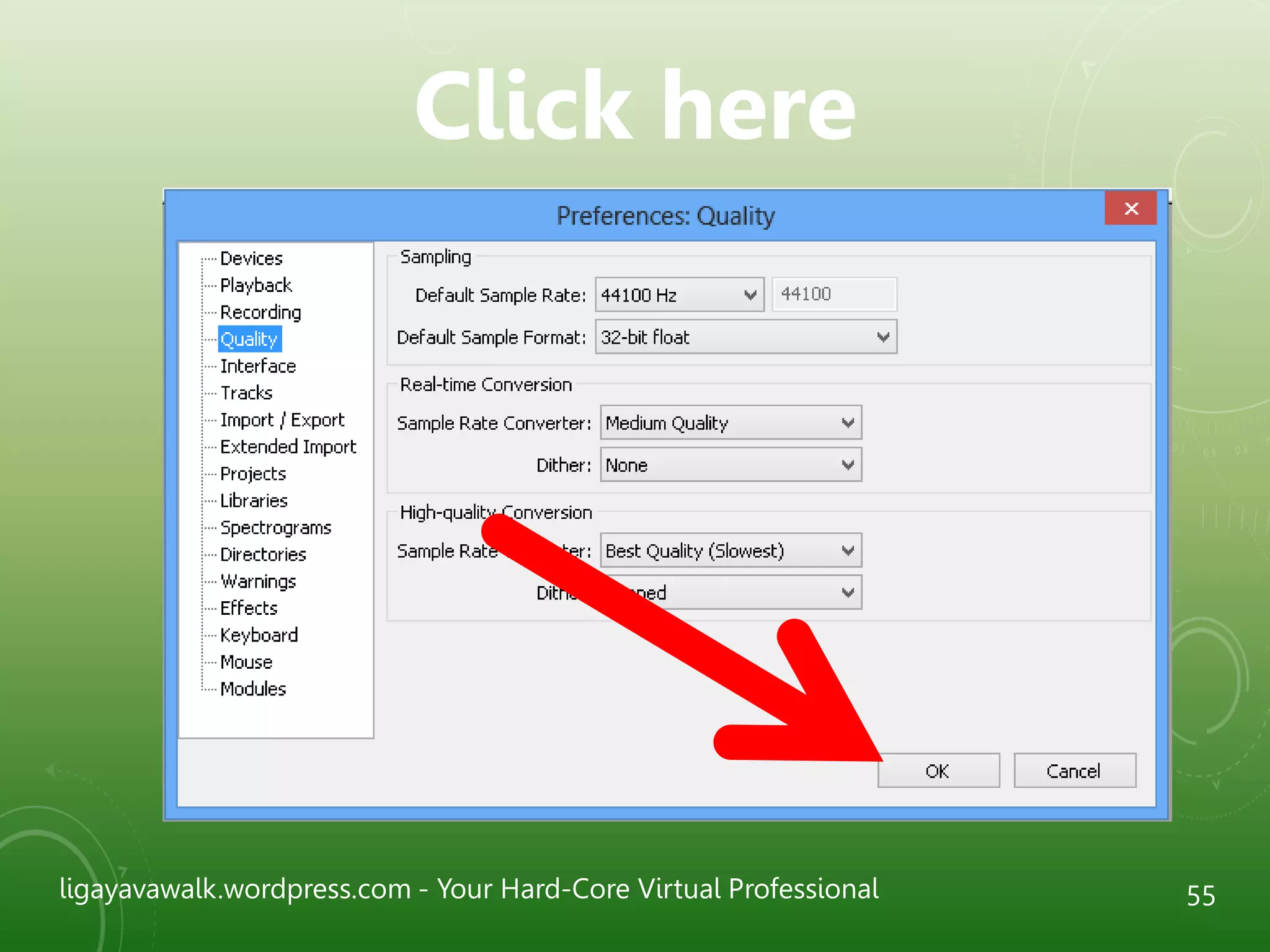This screenshot has height=952, width=1270.
Task: Select the Keyboard preferences category
Action: point(259,635)
